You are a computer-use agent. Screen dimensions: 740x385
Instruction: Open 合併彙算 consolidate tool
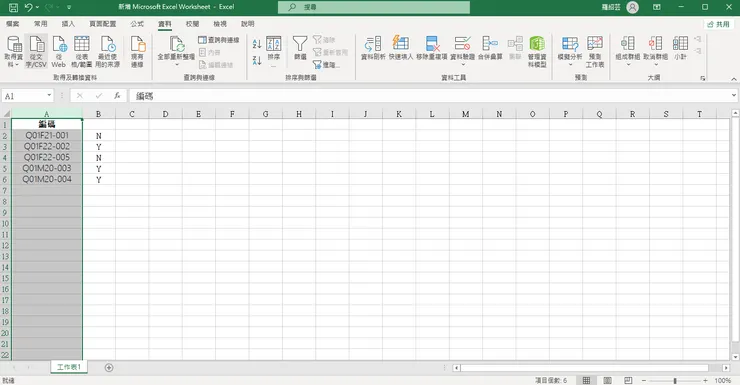(x=490, y=48)
